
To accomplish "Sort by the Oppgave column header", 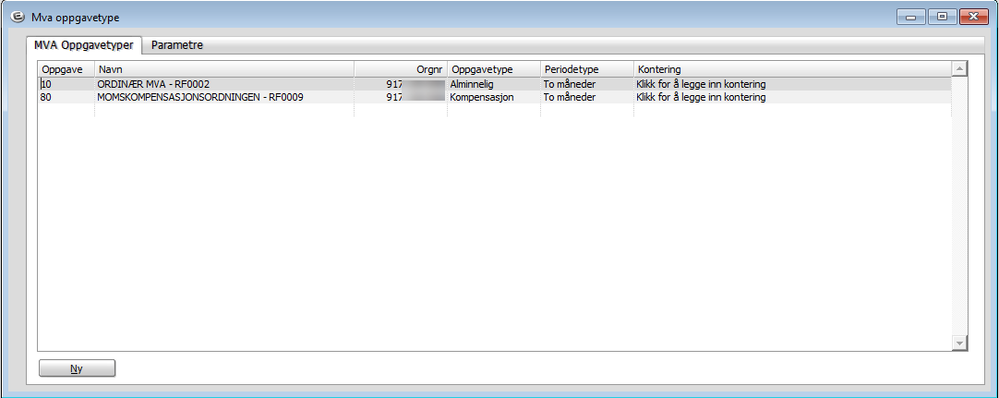I will pos(66,69).
